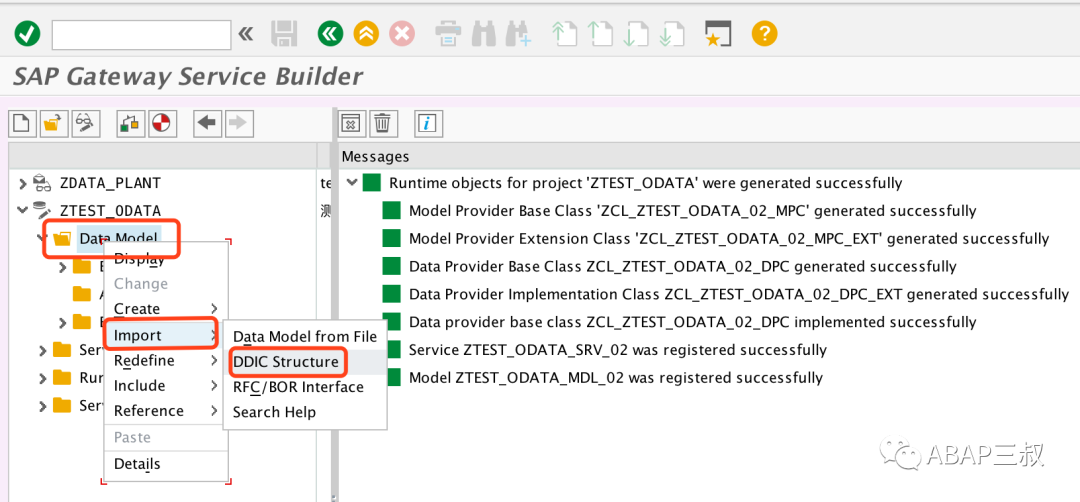Go to Next Page icon
The width and height of the screenshot is (1080, 502).
[x=635, y=33]
